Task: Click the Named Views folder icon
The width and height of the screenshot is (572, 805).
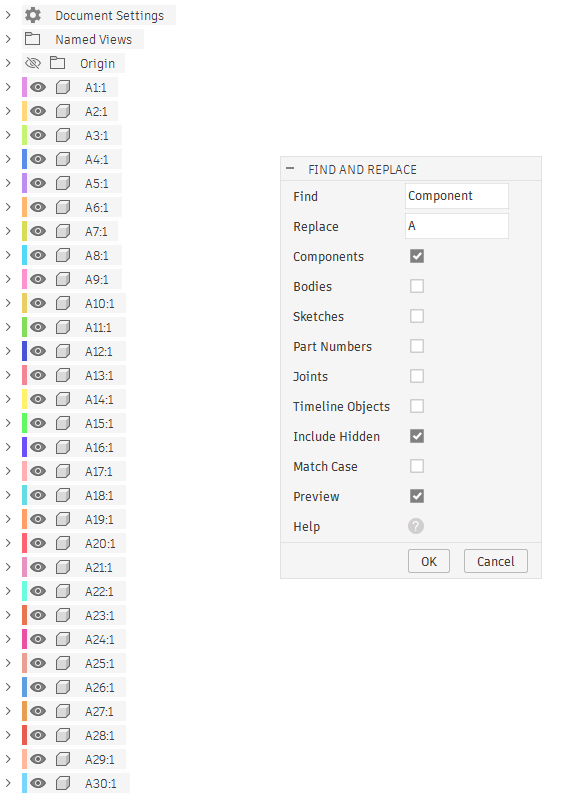Action: 32,39
